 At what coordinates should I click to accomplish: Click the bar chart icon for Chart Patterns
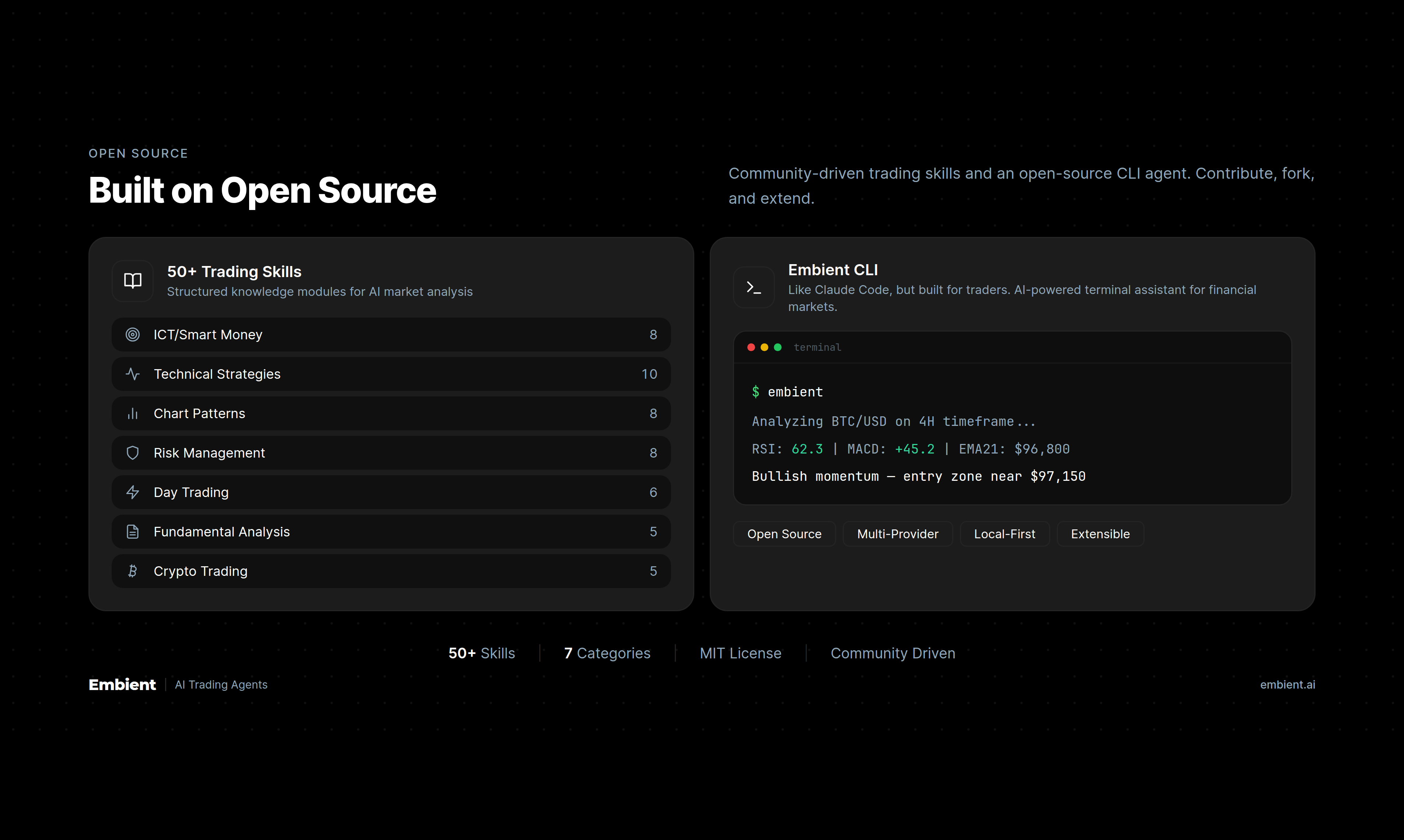click(132, 414)
